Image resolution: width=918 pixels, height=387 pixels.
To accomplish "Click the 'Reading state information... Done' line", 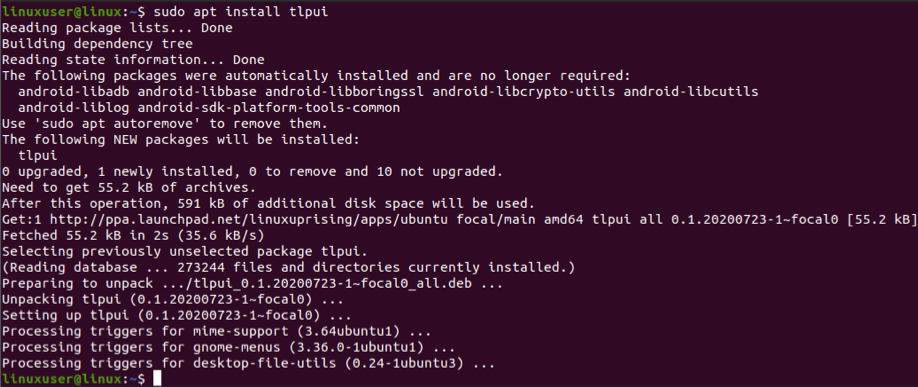I will point(133,60).
